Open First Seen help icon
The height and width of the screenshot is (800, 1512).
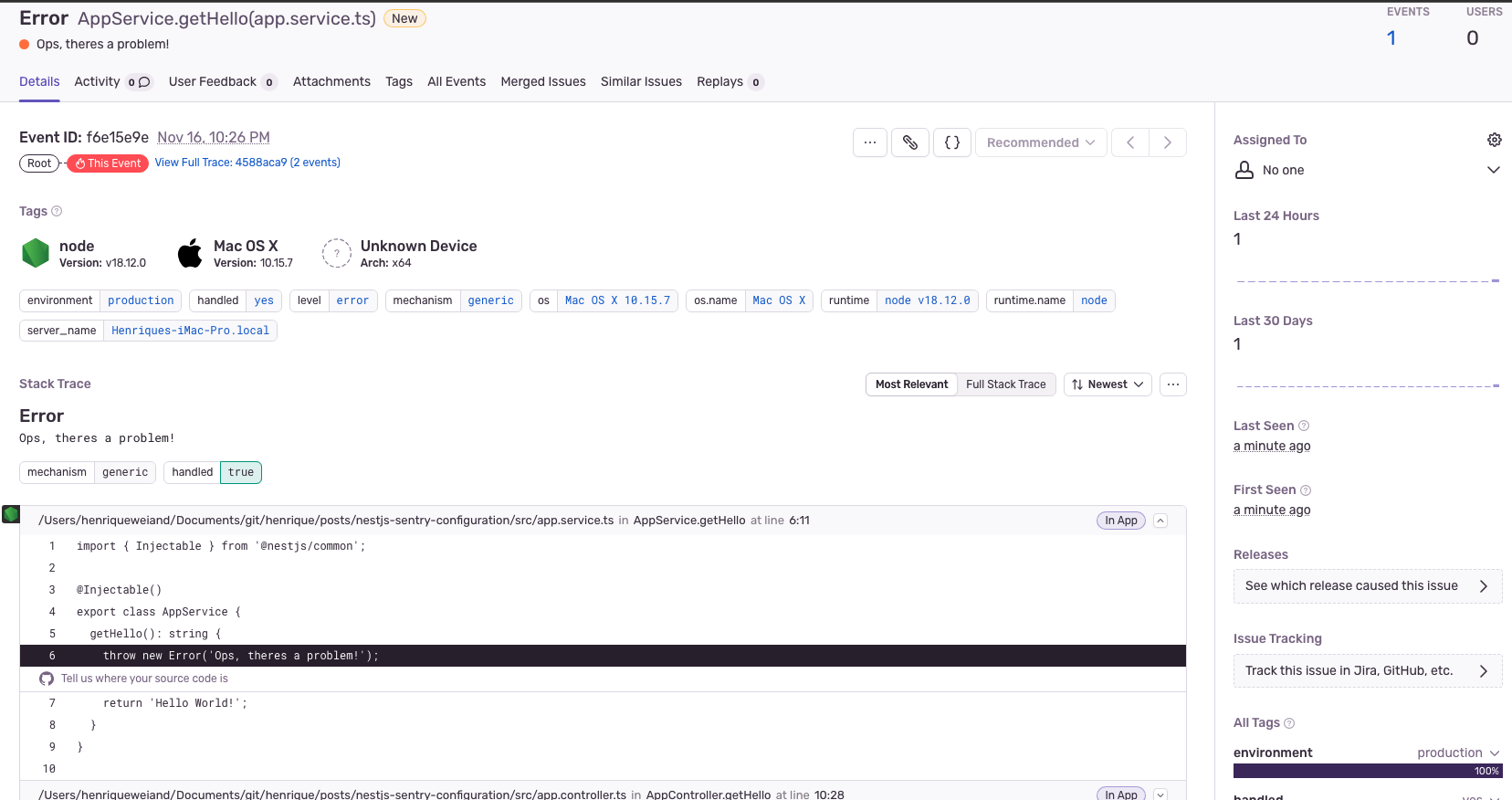coord(1306,490)
